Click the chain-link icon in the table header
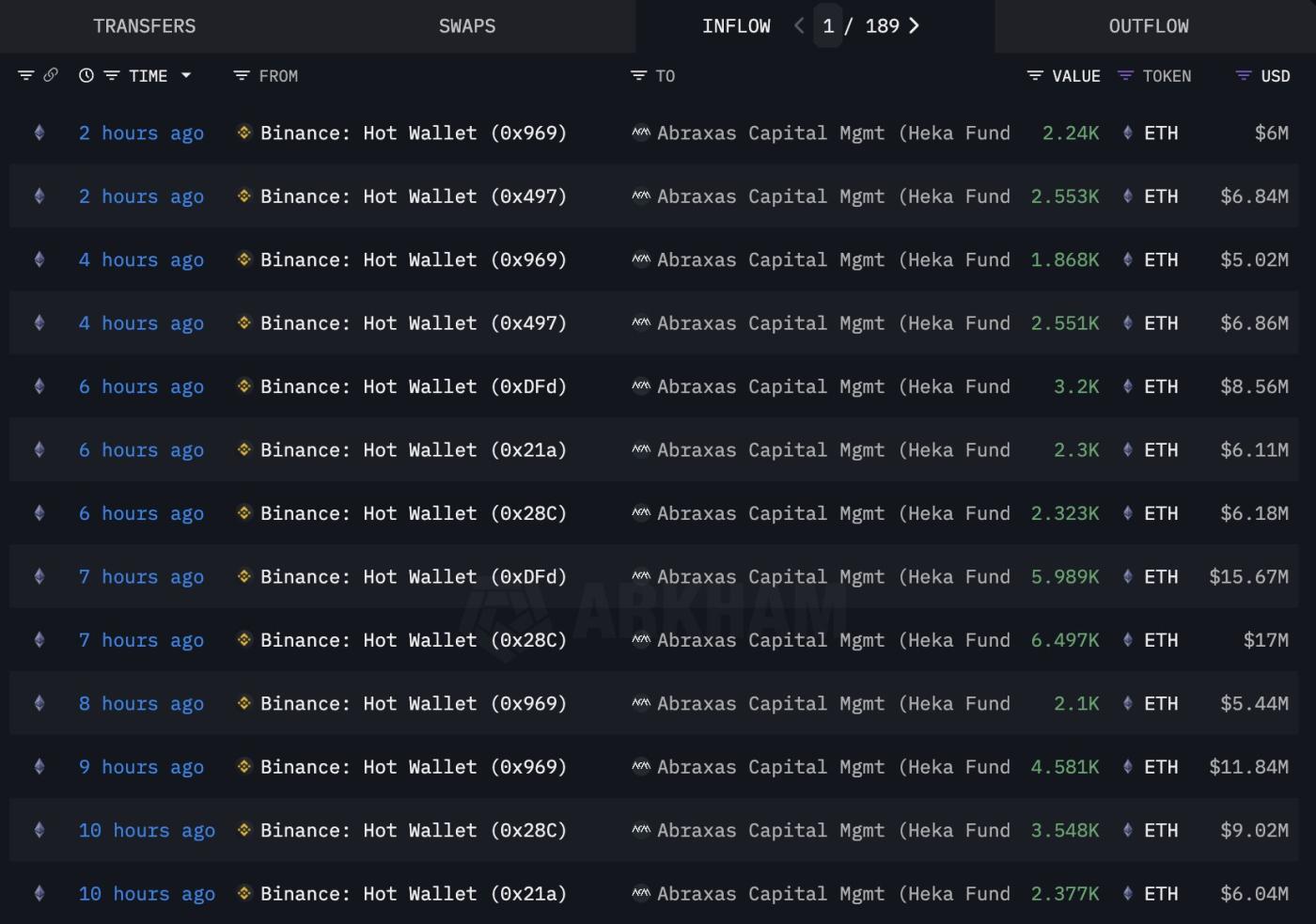Viewport: 1316px width, 924px height. pyautogui.click(x=49, y=75)
